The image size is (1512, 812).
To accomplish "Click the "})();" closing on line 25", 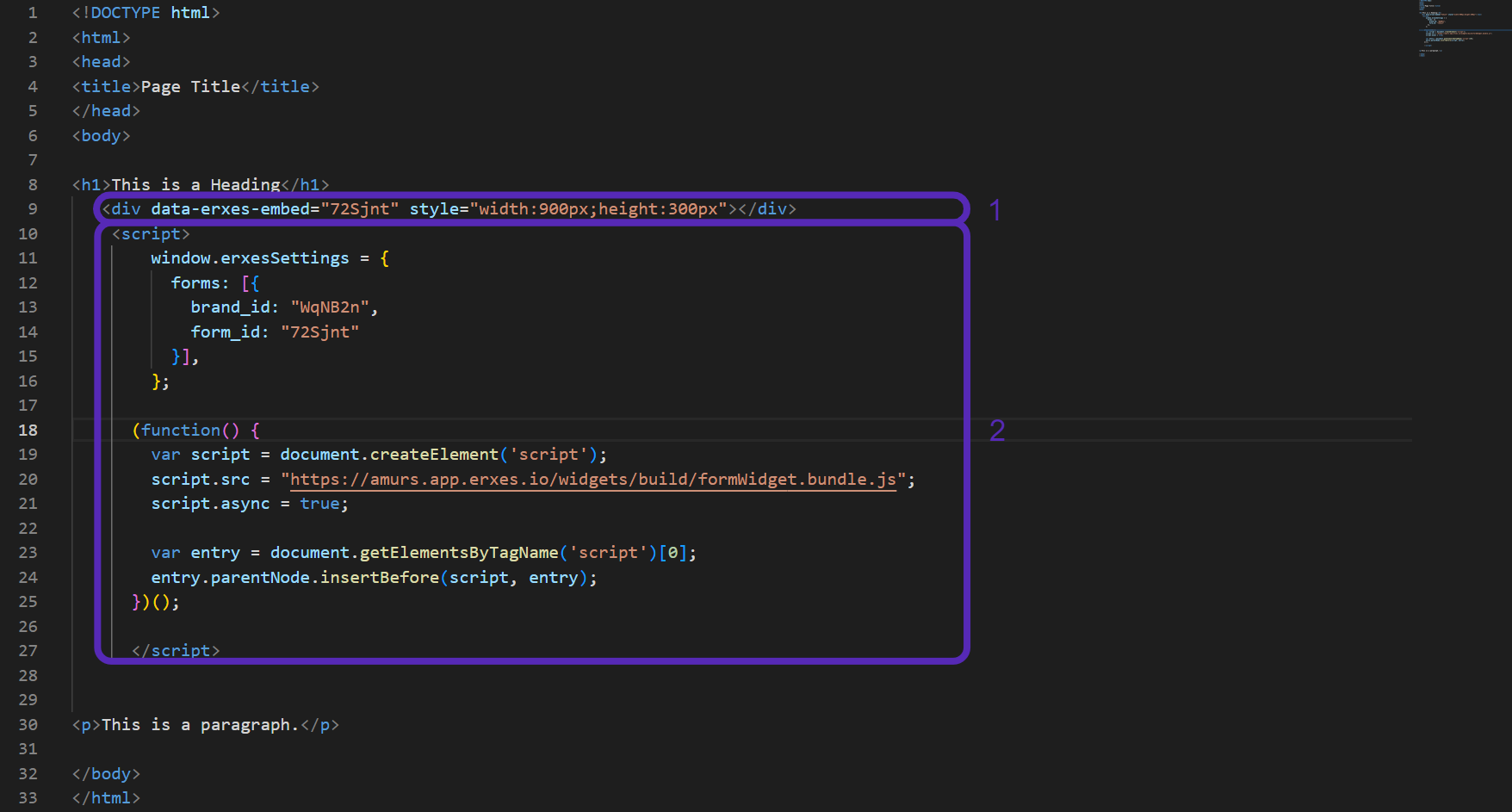I will pyautogui.click(x=156, y=602).
